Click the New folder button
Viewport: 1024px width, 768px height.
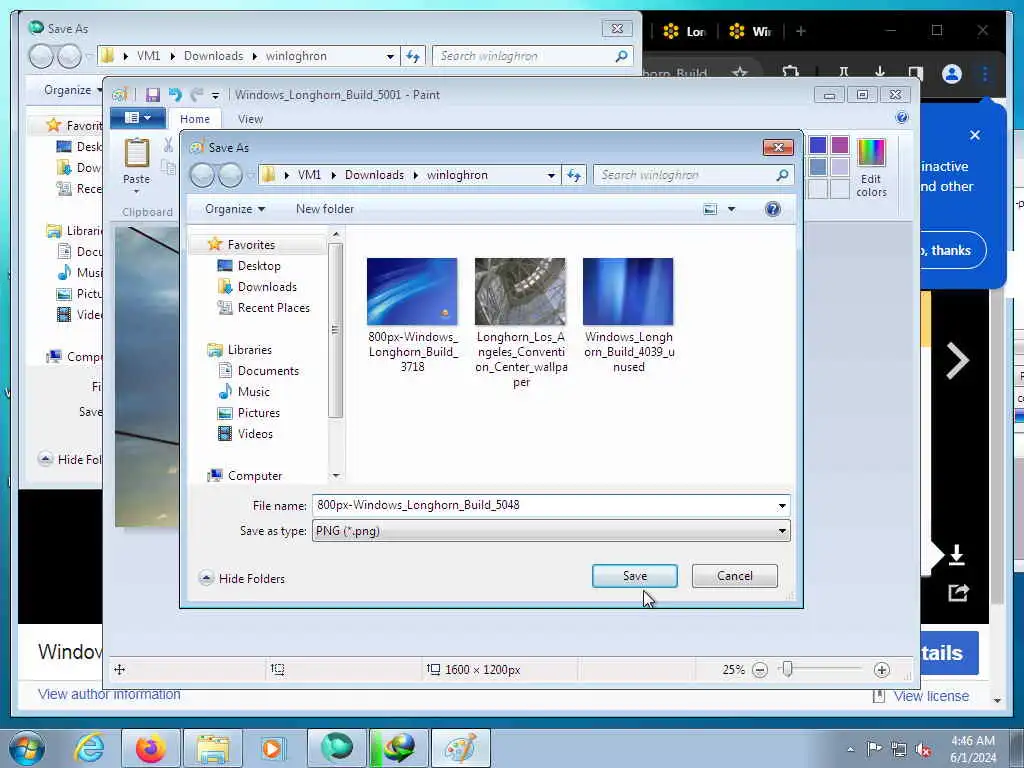click(x=325, y=209)
